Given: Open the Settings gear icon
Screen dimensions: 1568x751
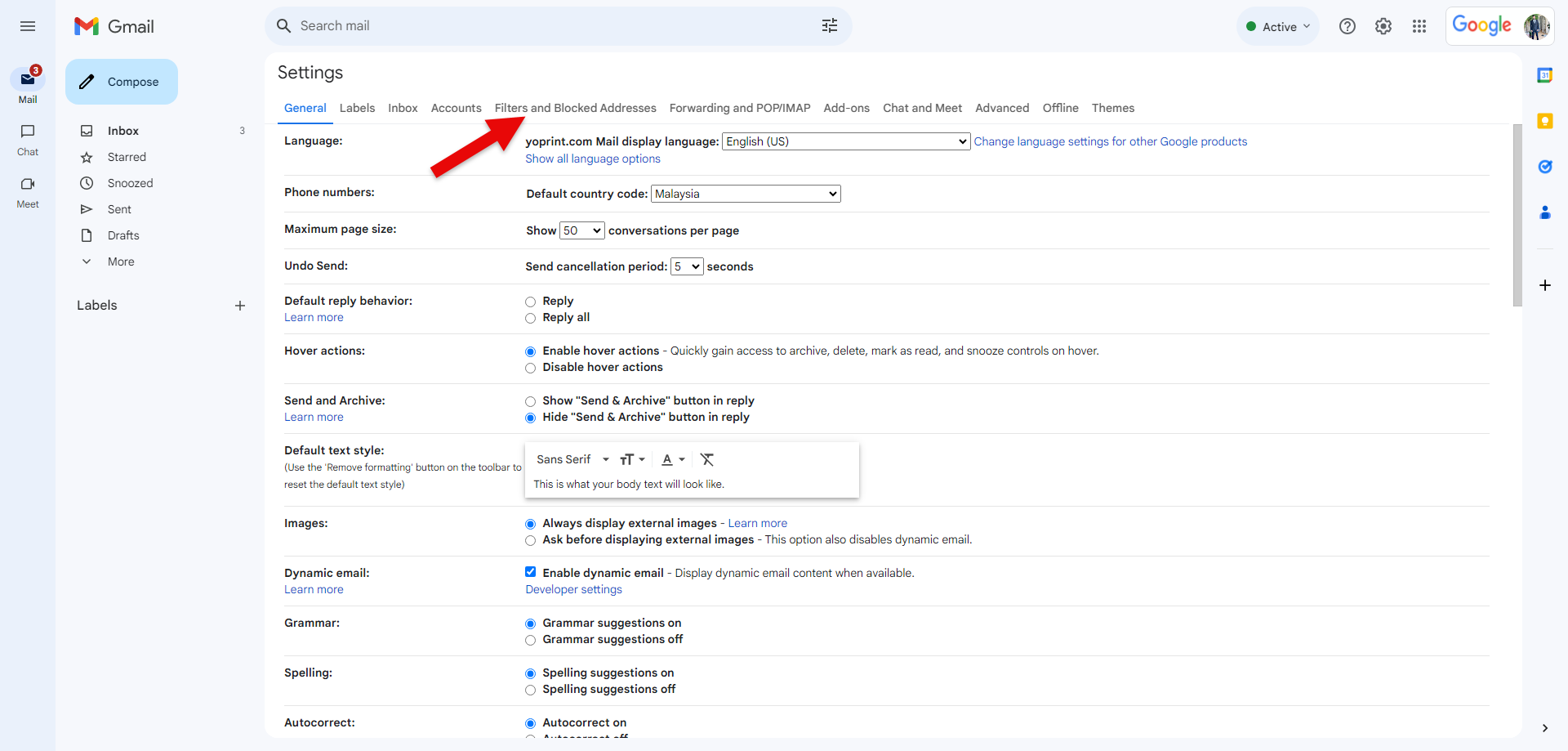Looking at the screenshot, I should click(1383, 26).
